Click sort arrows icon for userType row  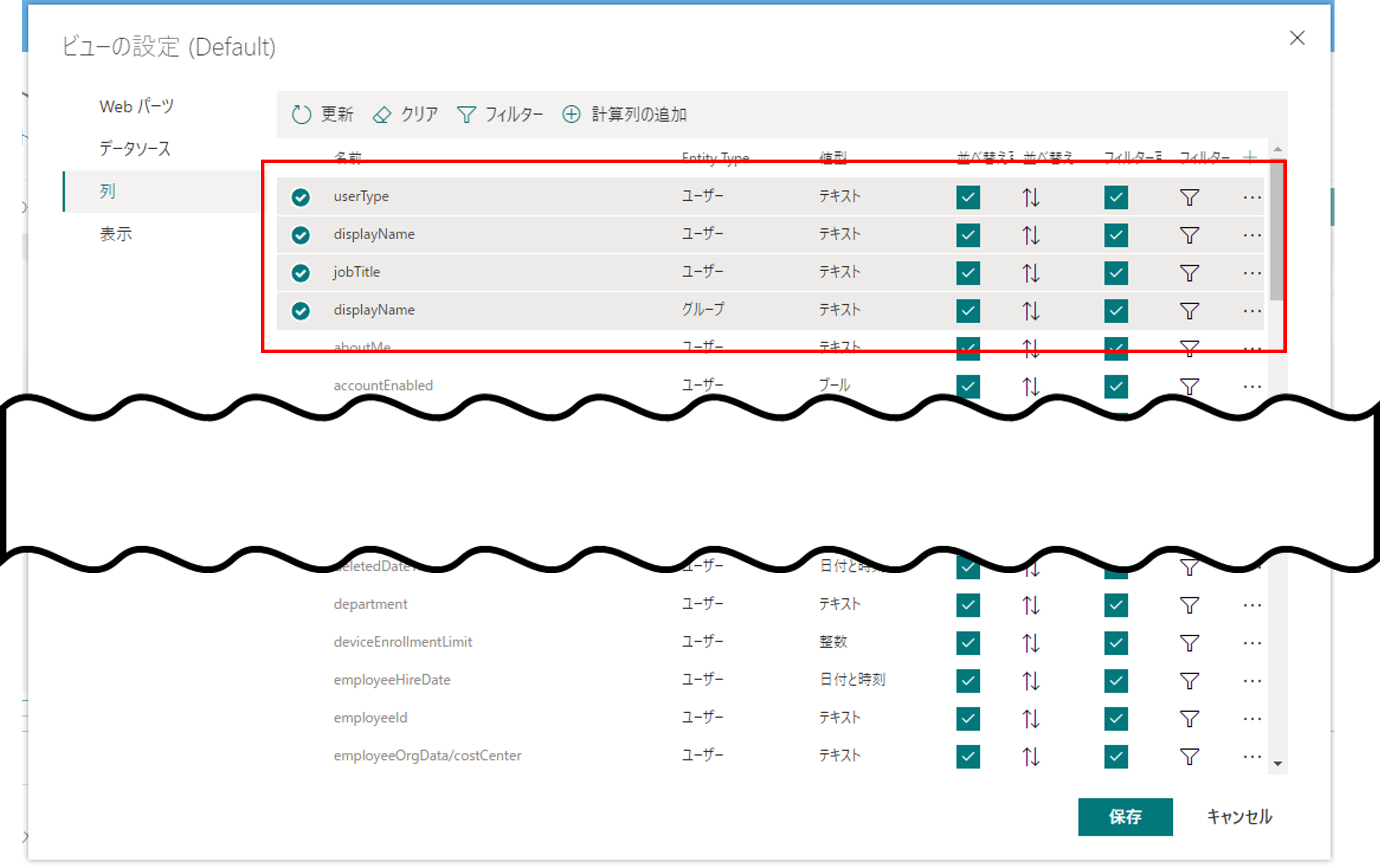pyautogui.click(x=1030, y=198)
